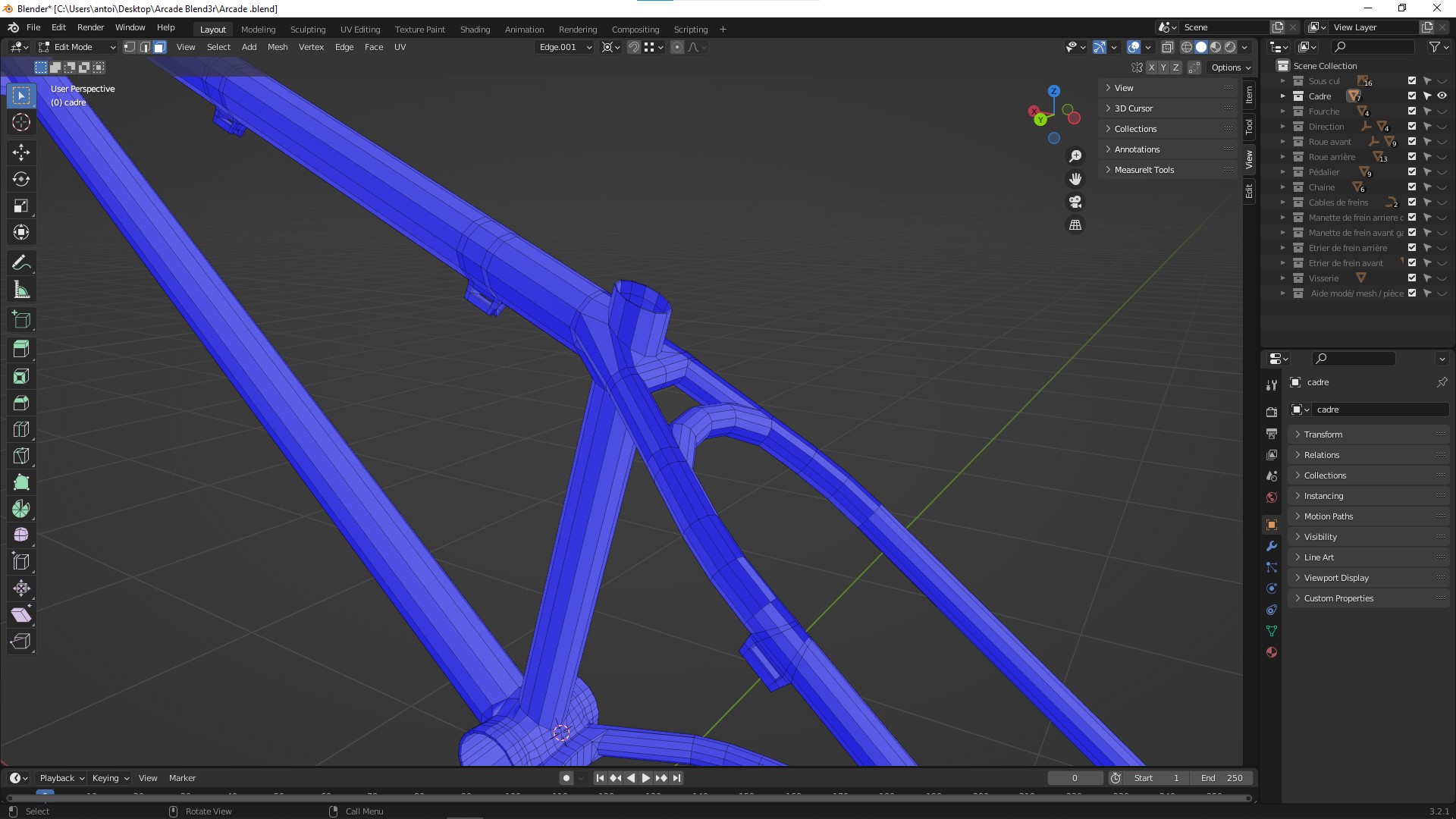Toggle X-ray display
Image resolution: width=1456 pixels, height=819 pixels.
(x=1168, y=47)
